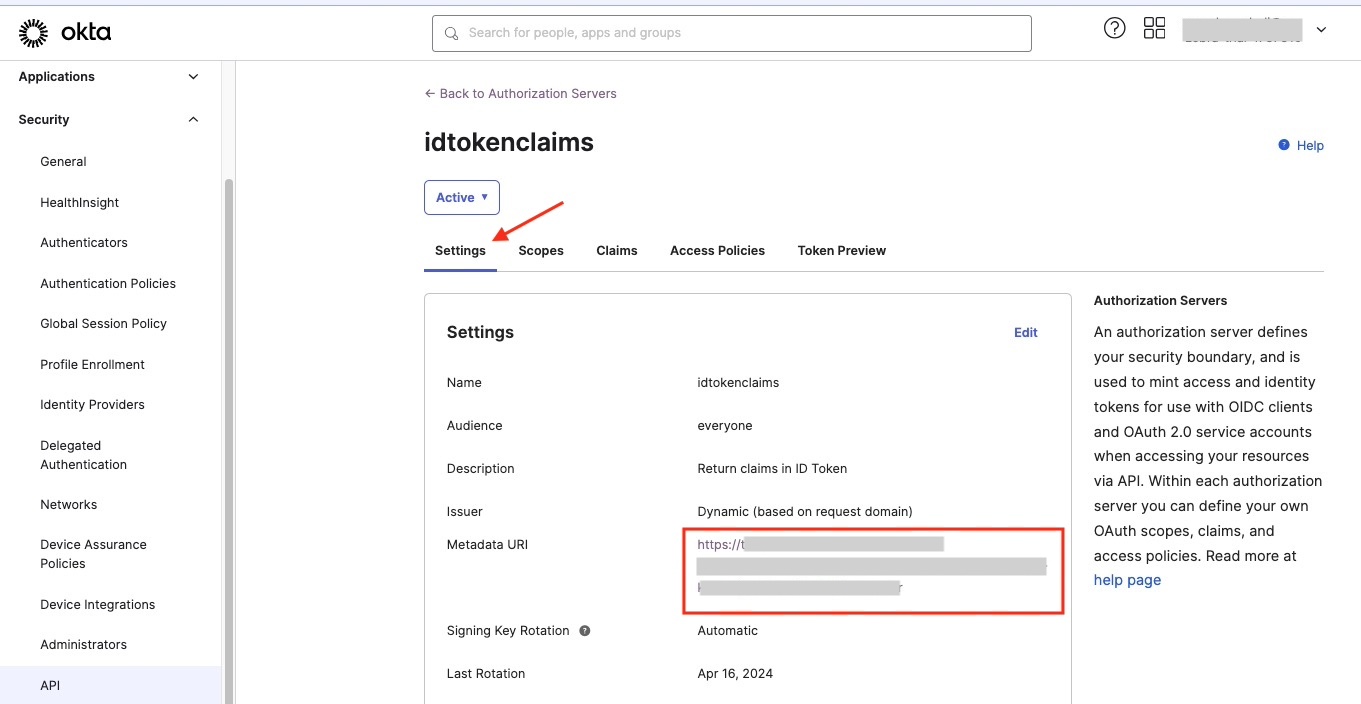
Task: Click Edit in Settings panel
Action: (1025, 333)
